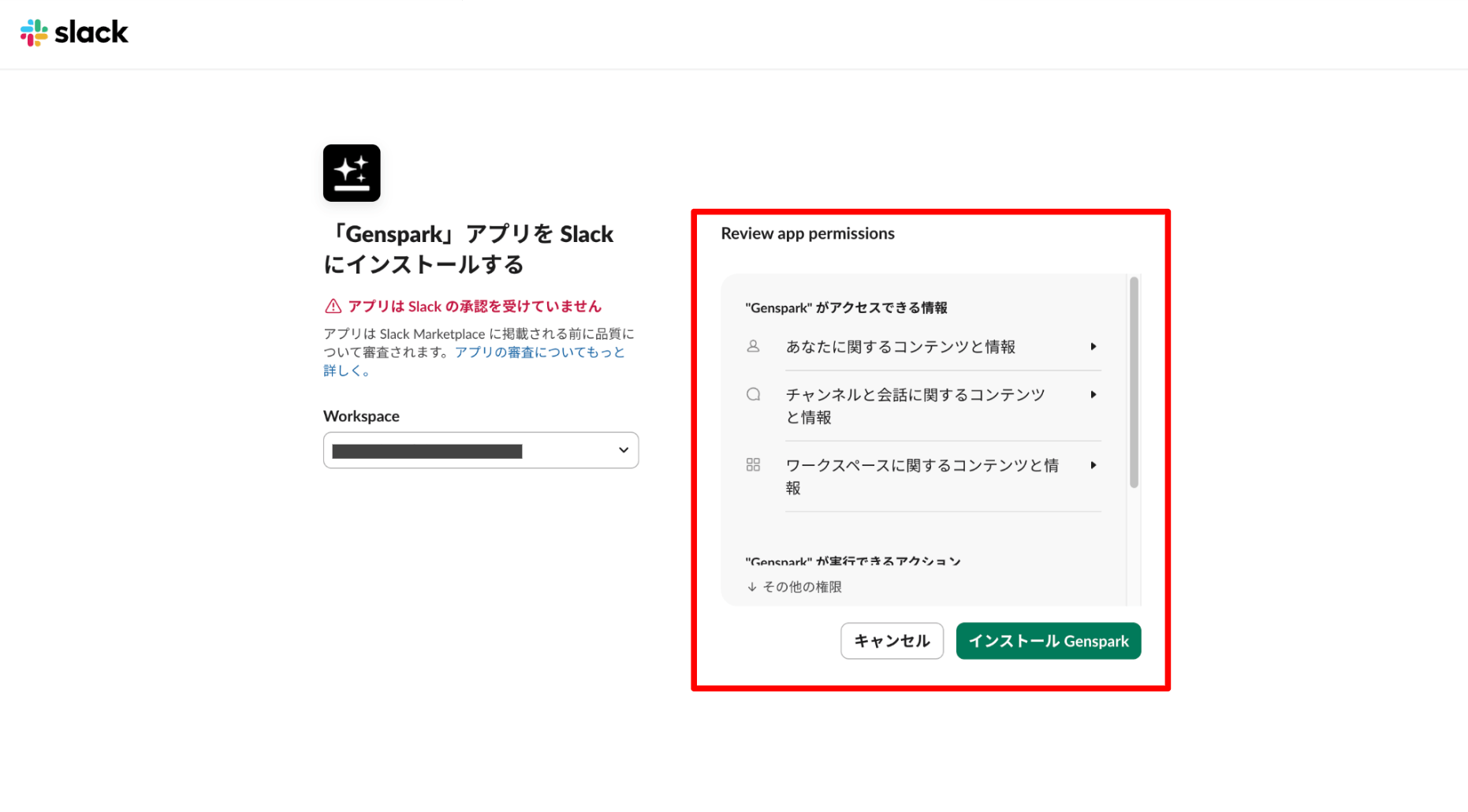Open the アプリの審査についてもっと詳しく link
The height and width of the screenshot is (812, 1468).
[x=539, y=352]
